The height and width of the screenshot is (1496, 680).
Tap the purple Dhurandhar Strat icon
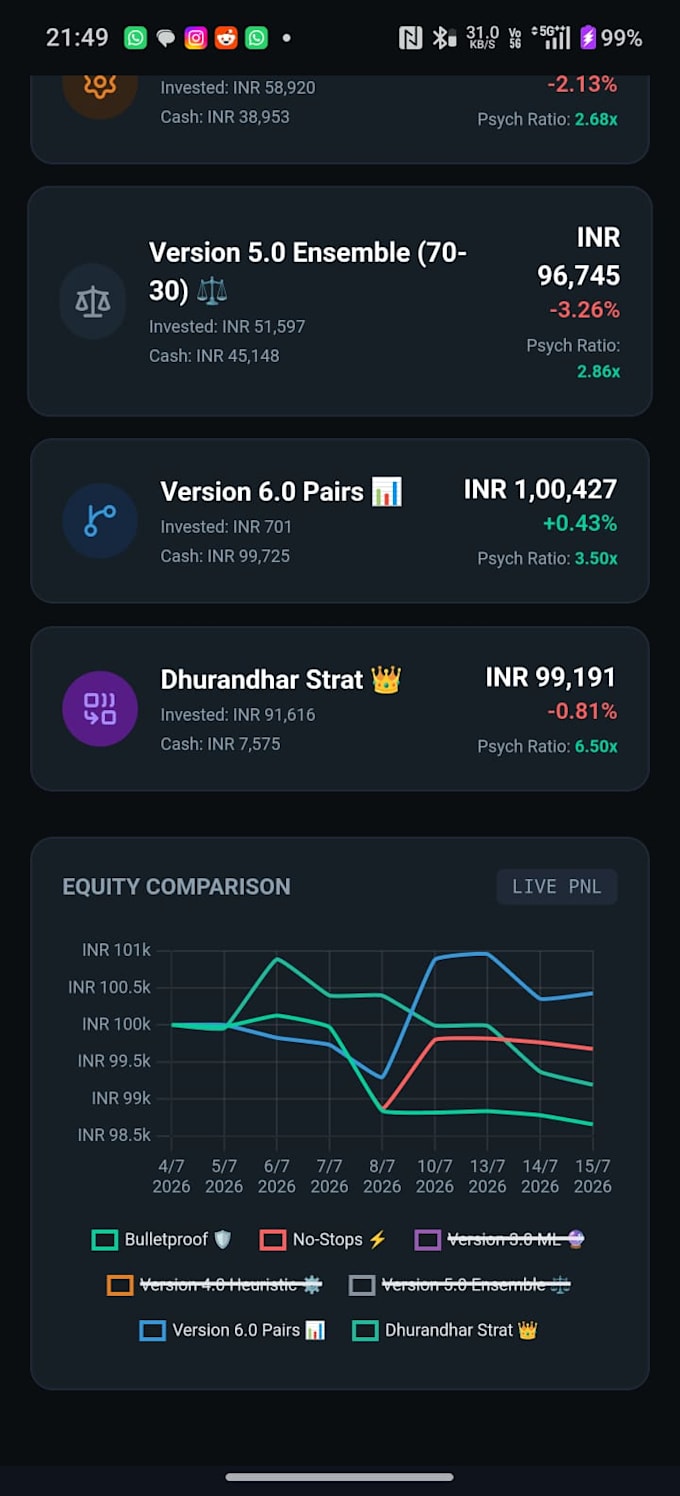pyautogui.click(x=99, y=709)
